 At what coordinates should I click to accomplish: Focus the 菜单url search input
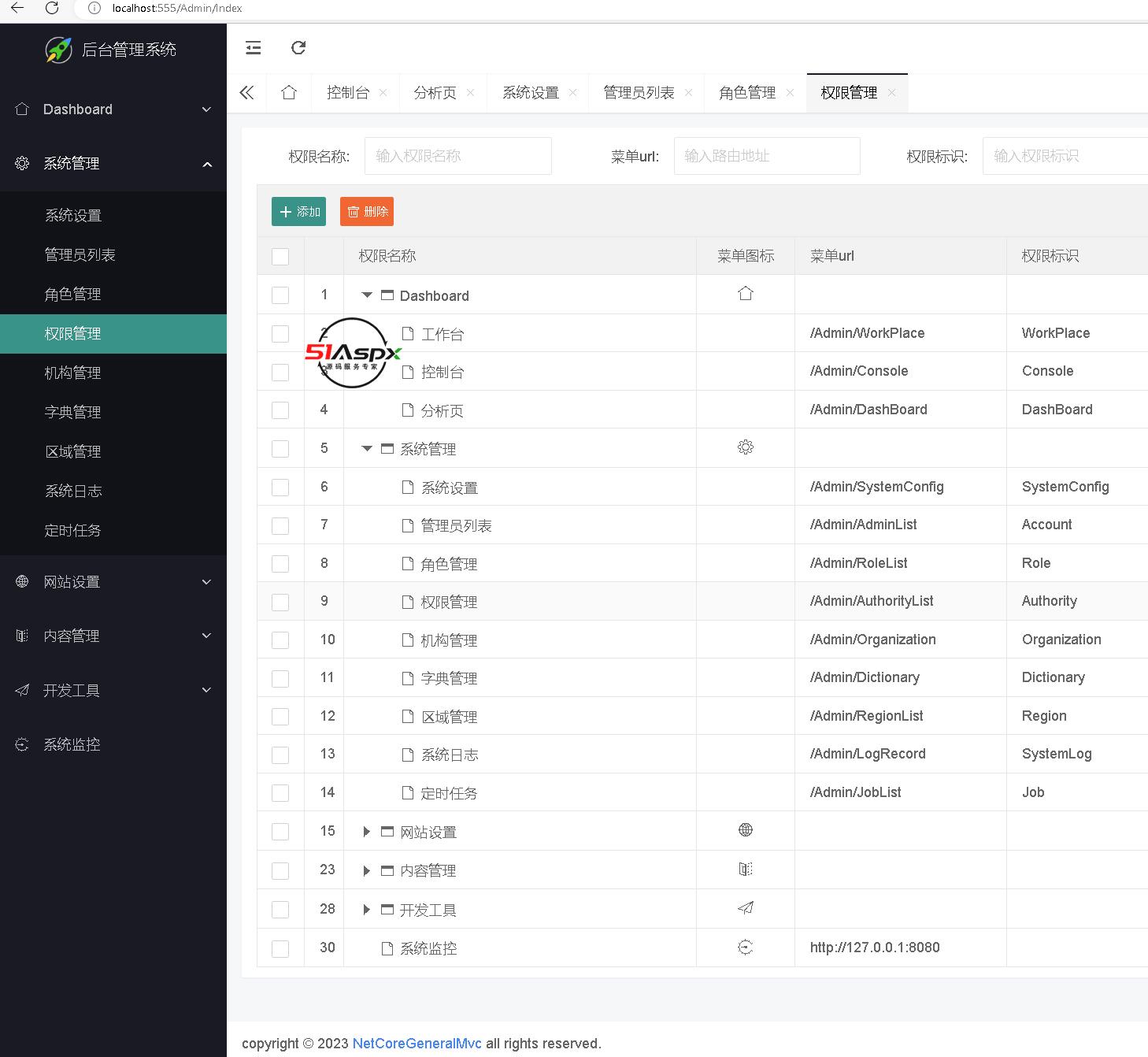point(767,156)
